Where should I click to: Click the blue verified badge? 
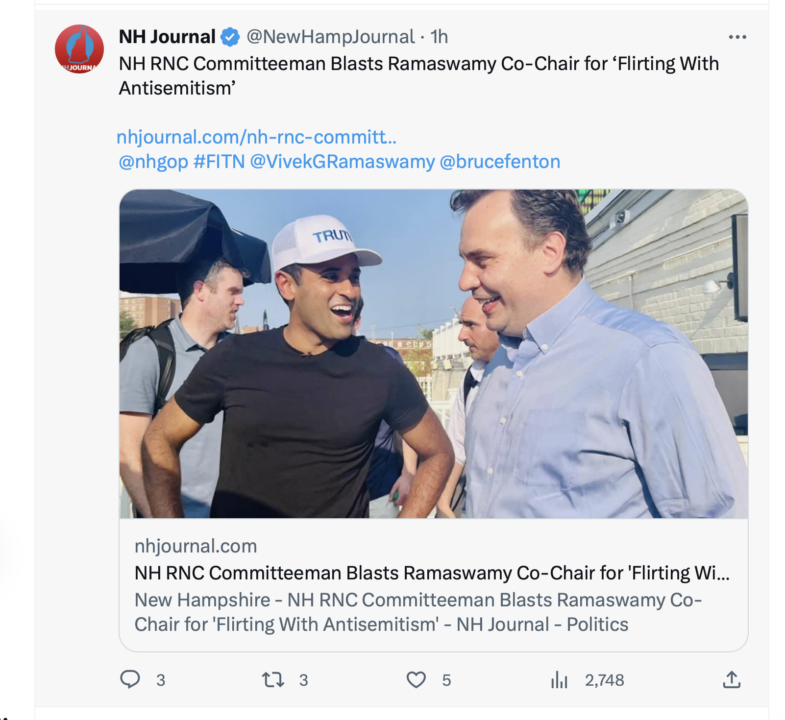point(230,37)
